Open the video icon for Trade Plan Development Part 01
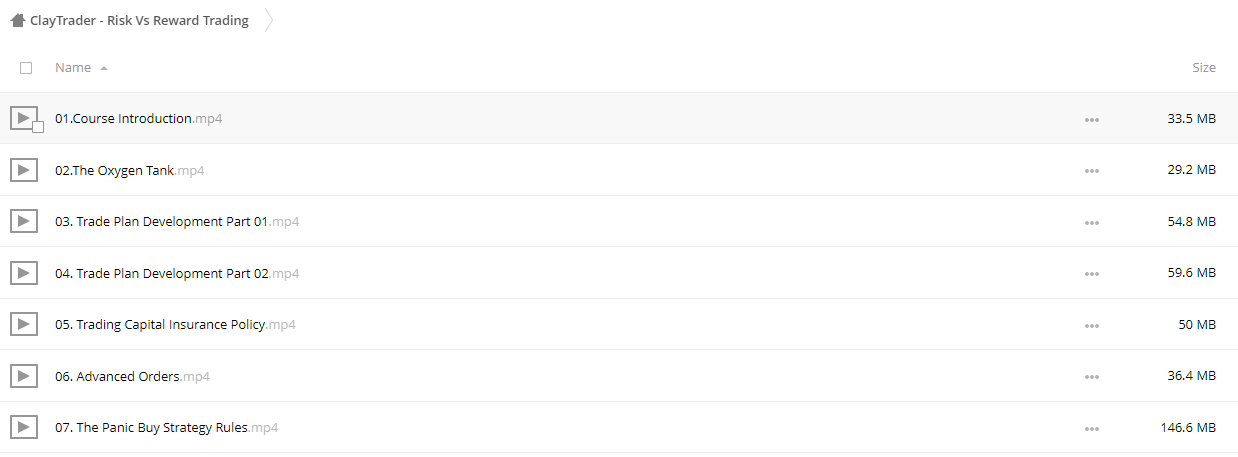1238x457 pixels. coord(24,221)
